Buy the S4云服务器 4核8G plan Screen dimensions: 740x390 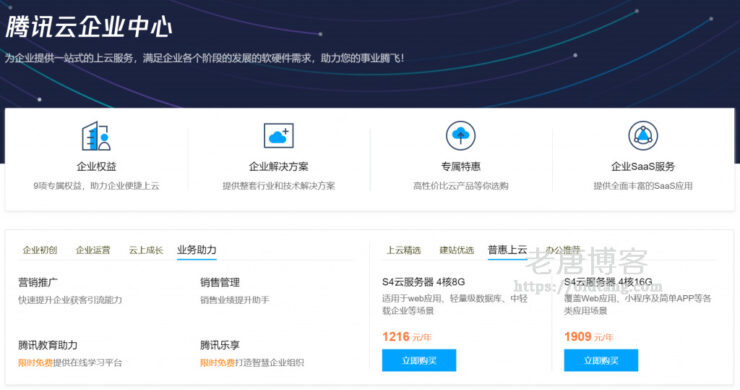[419, 360]
